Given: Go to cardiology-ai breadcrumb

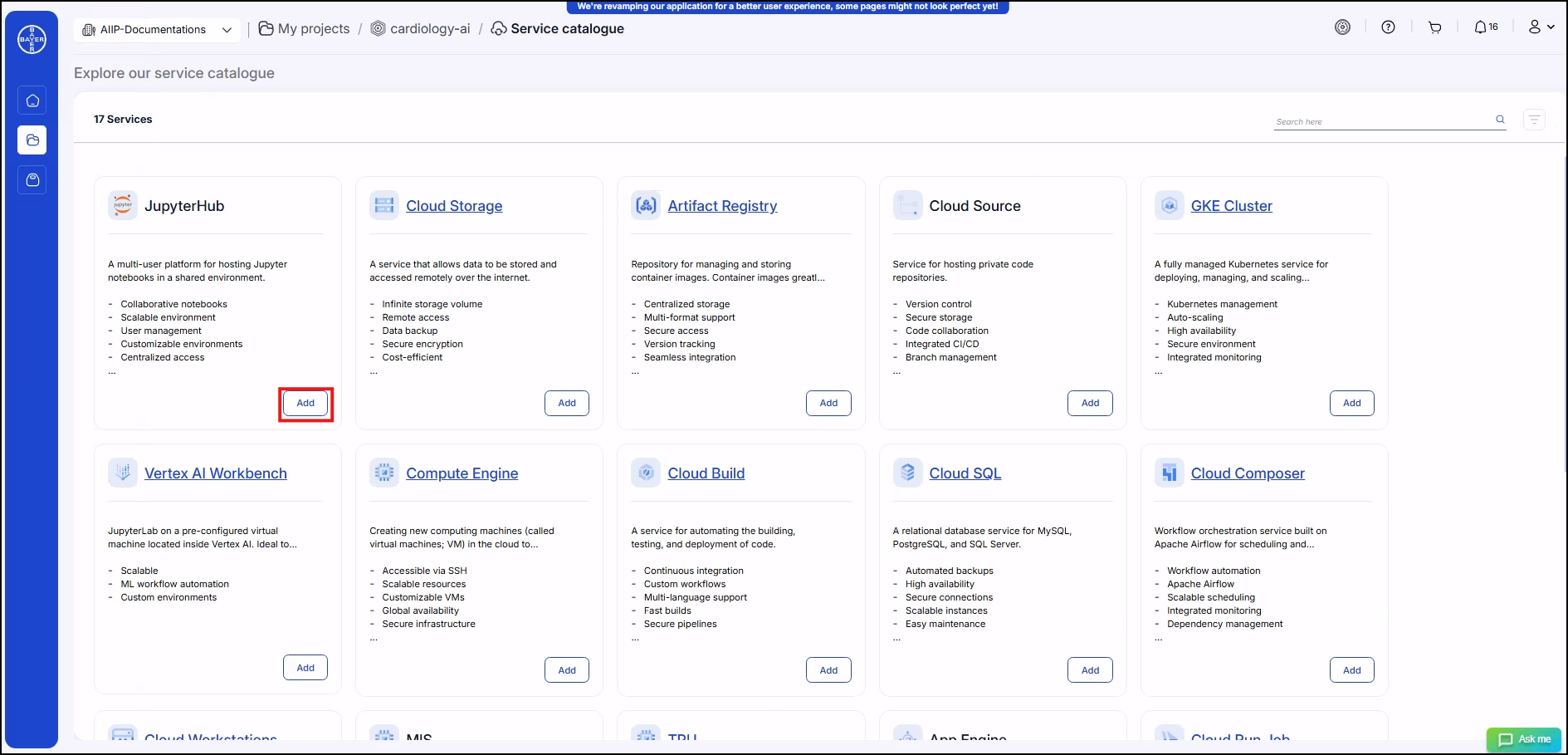Looking at the screenshot, I should point(420,29).
